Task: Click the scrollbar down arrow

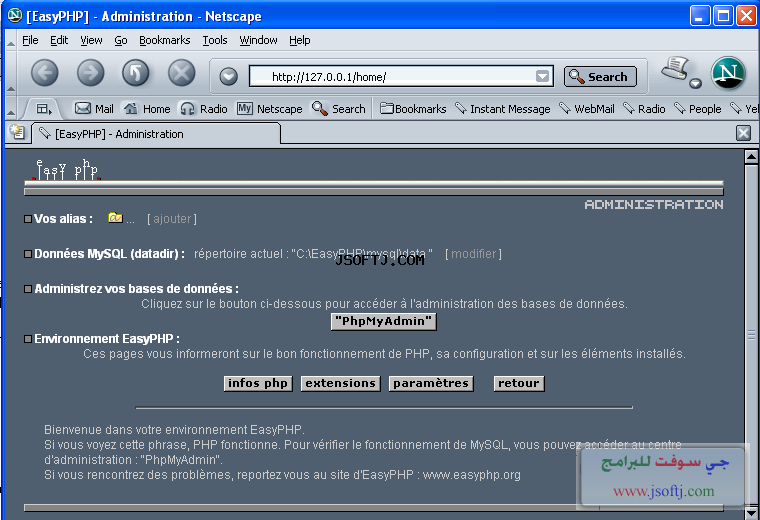Action: click(751, 513)
